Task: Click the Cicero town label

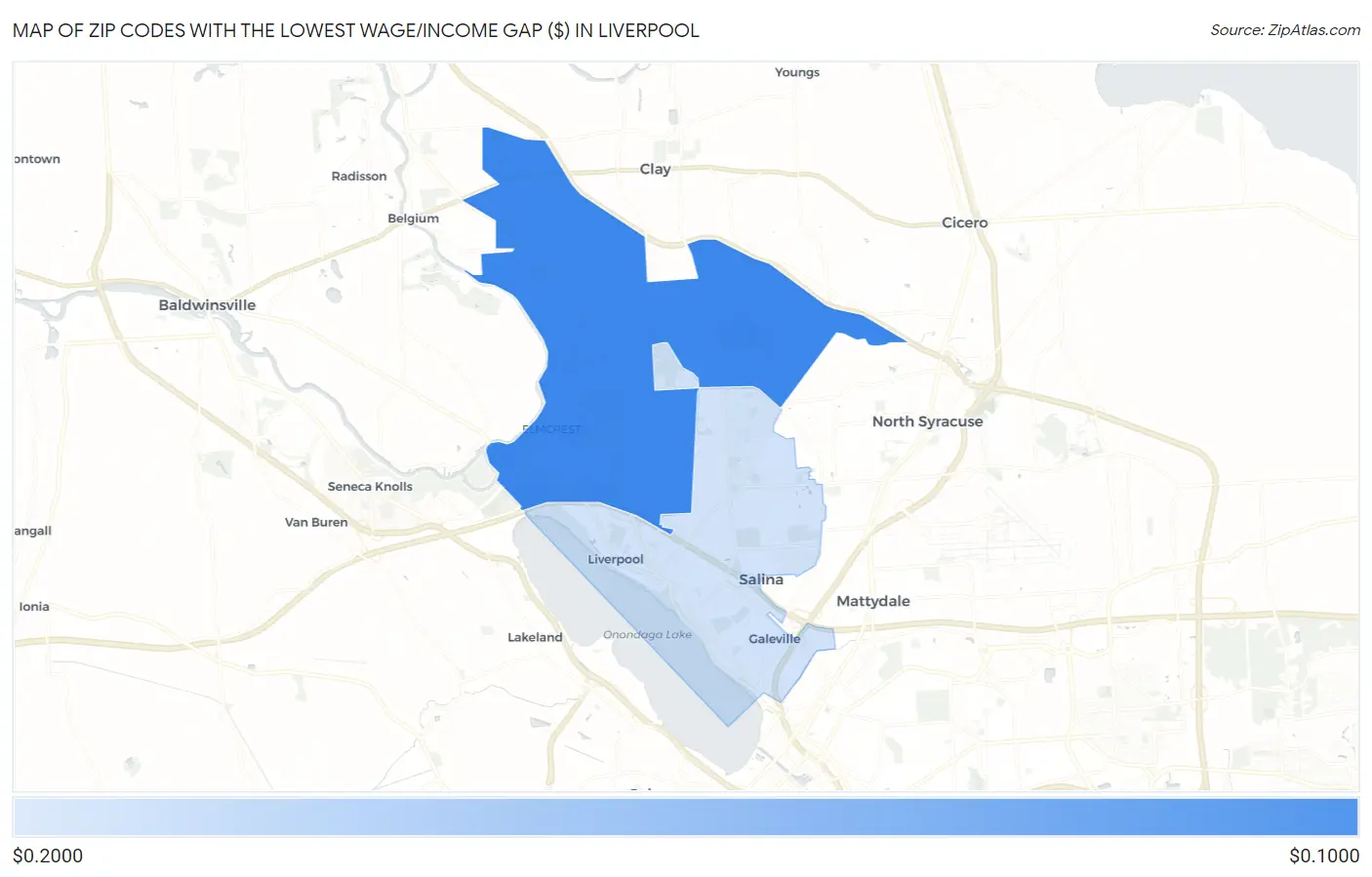Action: [x=964, y=222]
